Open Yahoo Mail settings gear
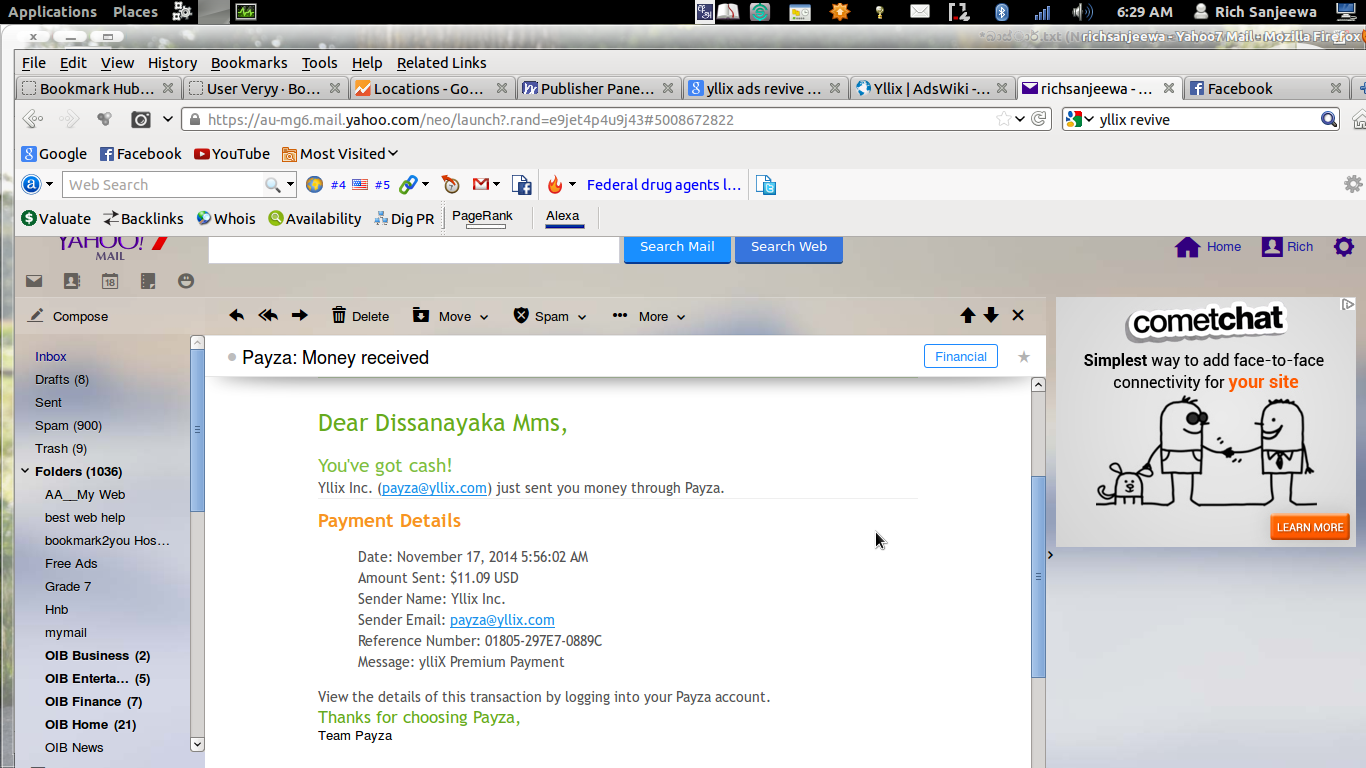The image size is (1366, 768). click(x=1344, y=247)
